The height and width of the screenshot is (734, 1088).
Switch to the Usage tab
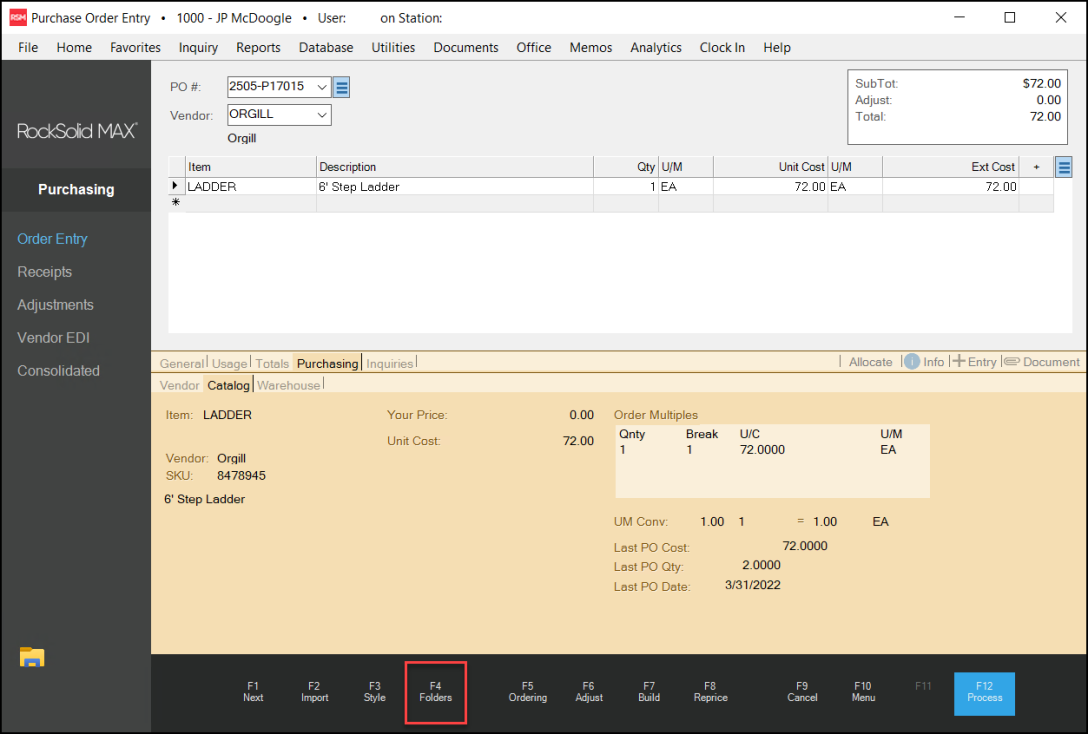(x=229, y=364)
